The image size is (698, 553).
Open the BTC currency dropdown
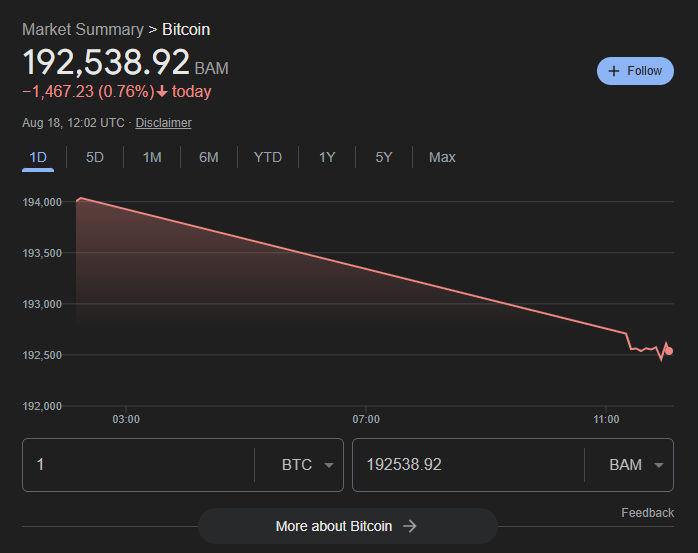[307, 465]
